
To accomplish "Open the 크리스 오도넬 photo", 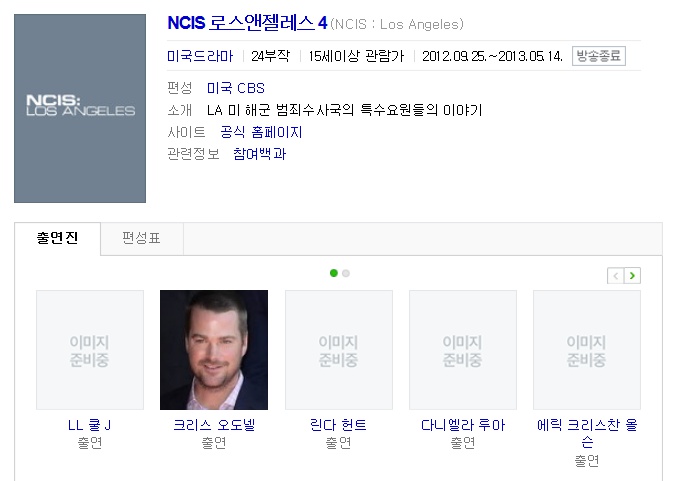I will (214, 350).
